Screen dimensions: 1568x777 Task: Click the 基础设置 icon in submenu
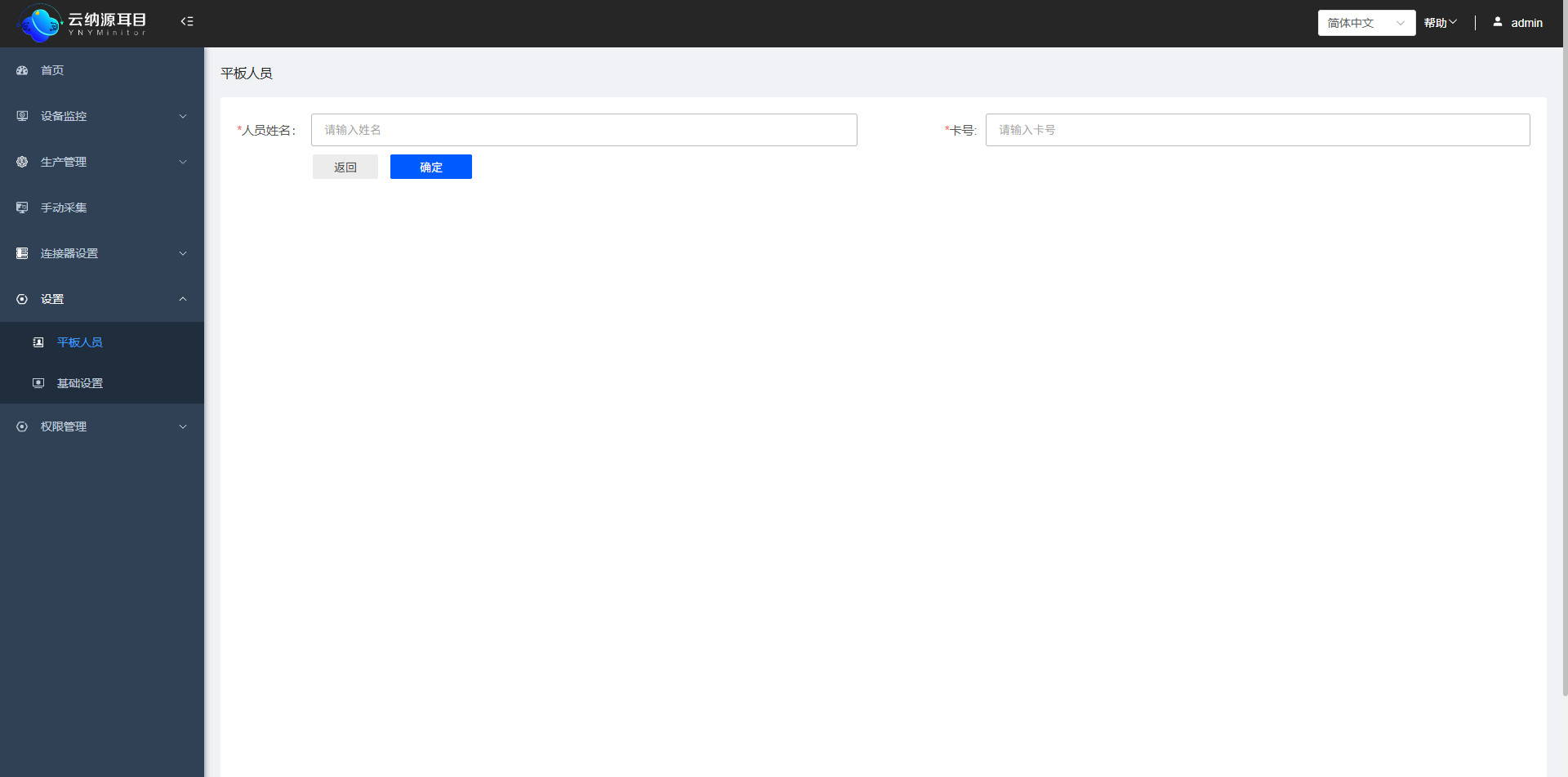pyautogui.click(x=38, y=383)
